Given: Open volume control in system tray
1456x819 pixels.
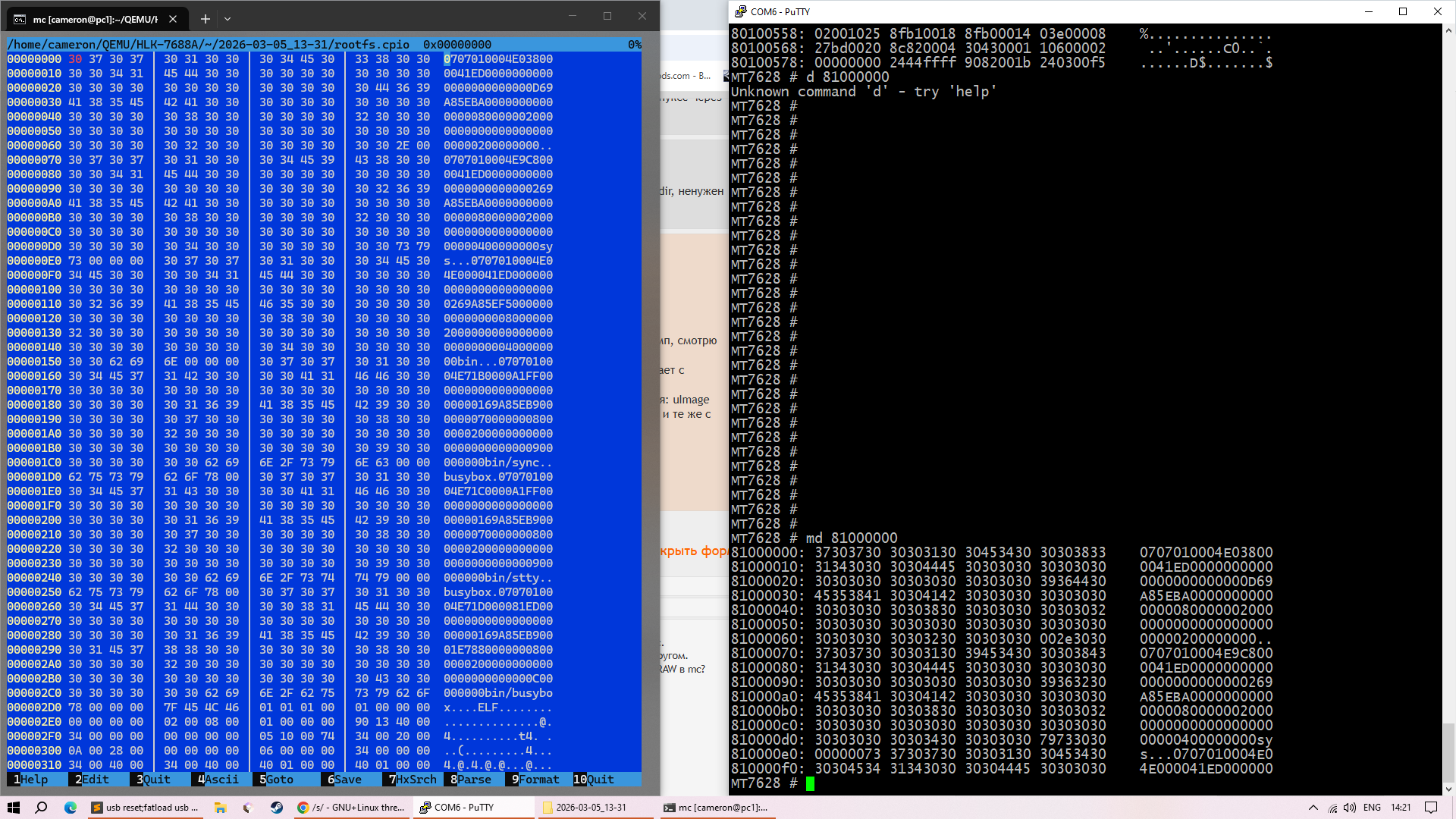Looking at the screenshot, I should (1350, 808).
